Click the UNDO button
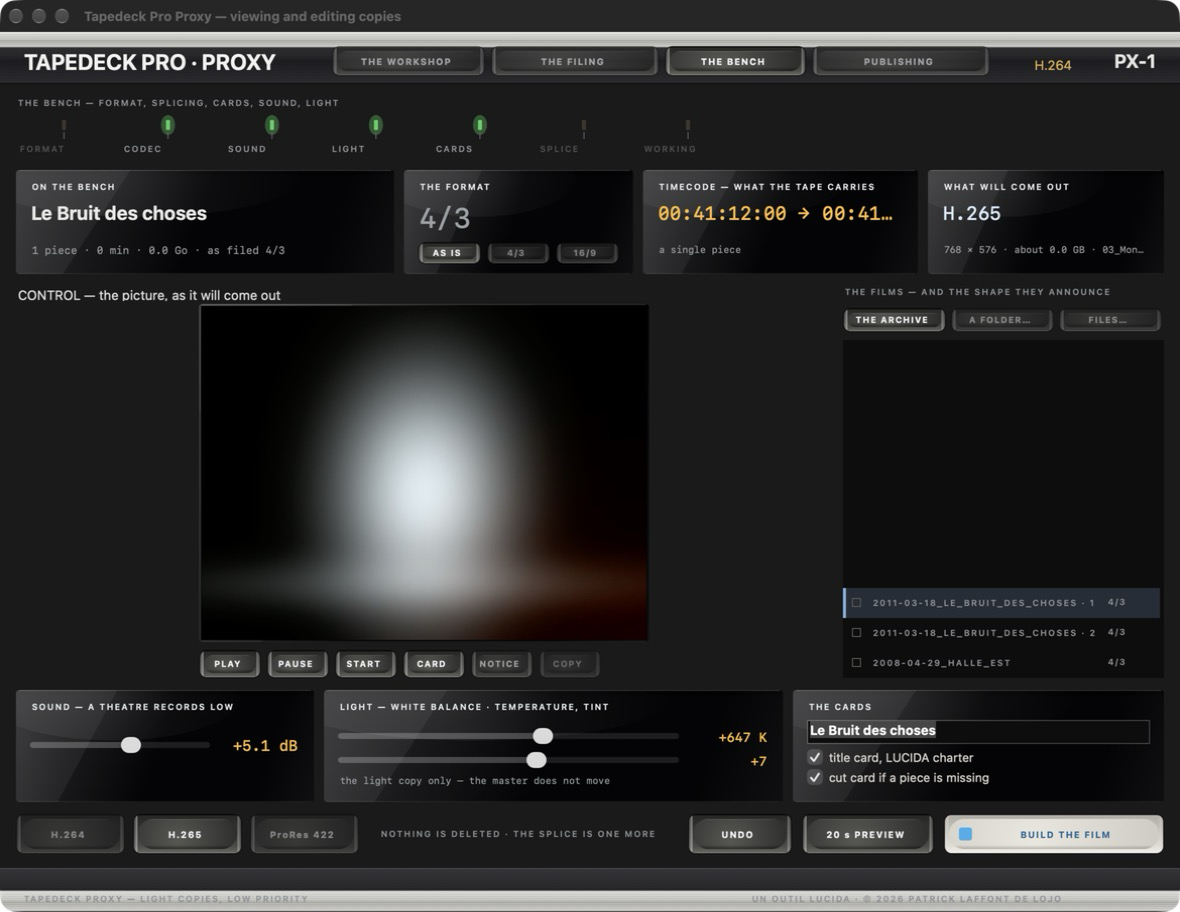Screen dimensions: 1180x912 (739, 834)
